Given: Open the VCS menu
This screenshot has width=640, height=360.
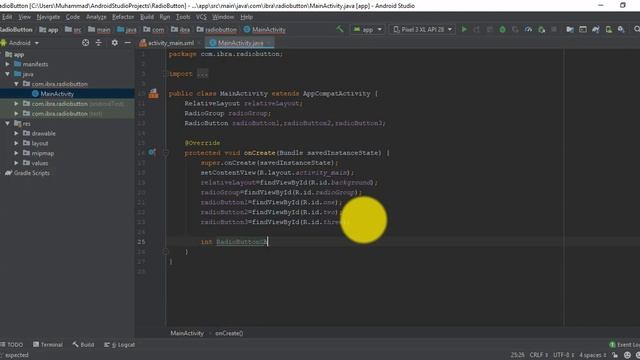Looking at the screenshot, I should [x=201, y=17].
